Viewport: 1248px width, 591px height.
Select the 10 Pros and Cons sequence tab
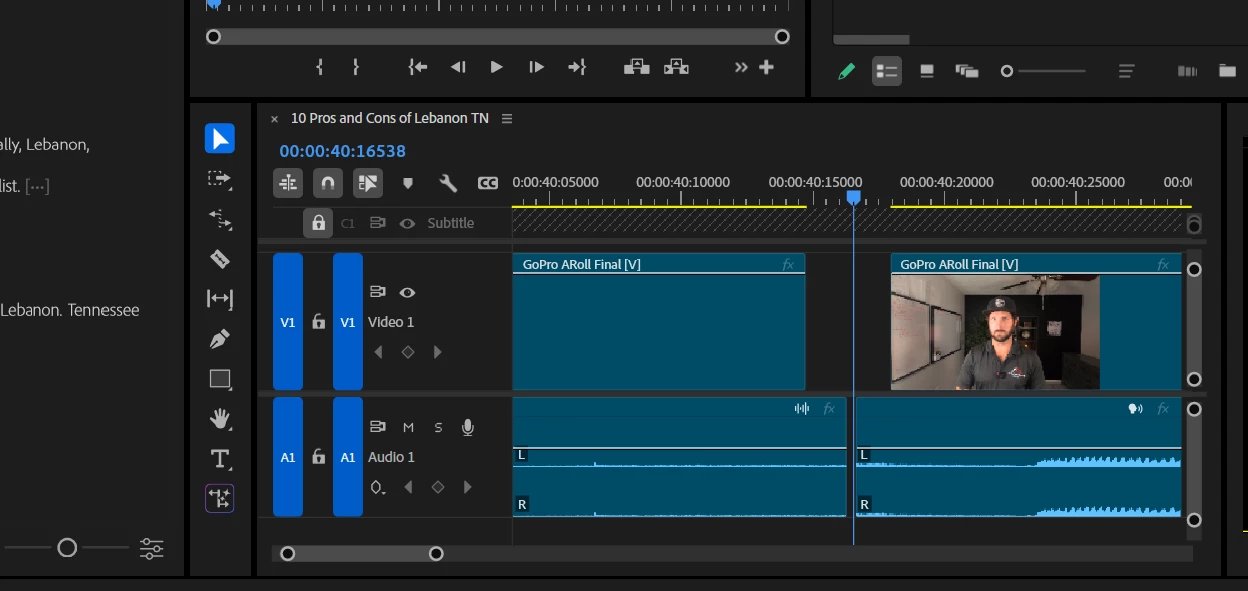(389, 118)
